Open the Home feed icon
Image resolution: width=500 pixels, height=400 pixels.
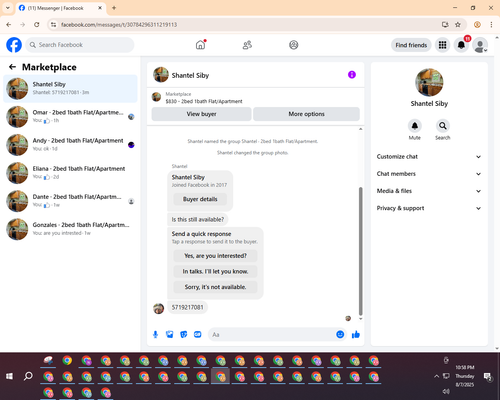pyautogui.click(x=200, y=45)
